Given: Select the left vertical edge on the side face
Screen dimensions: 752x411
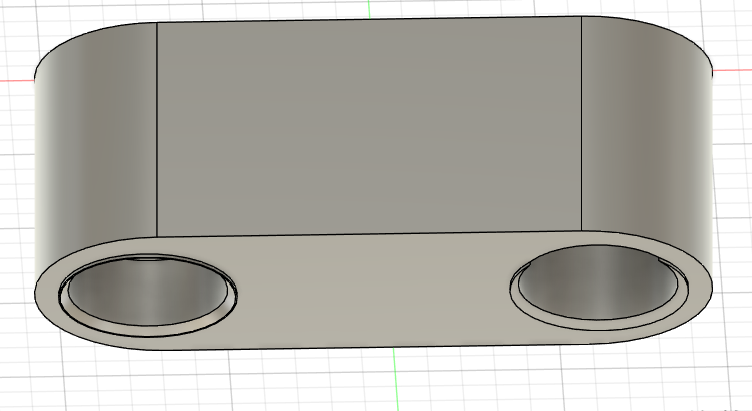Looking at the screenshot, I should click(158, 130).
